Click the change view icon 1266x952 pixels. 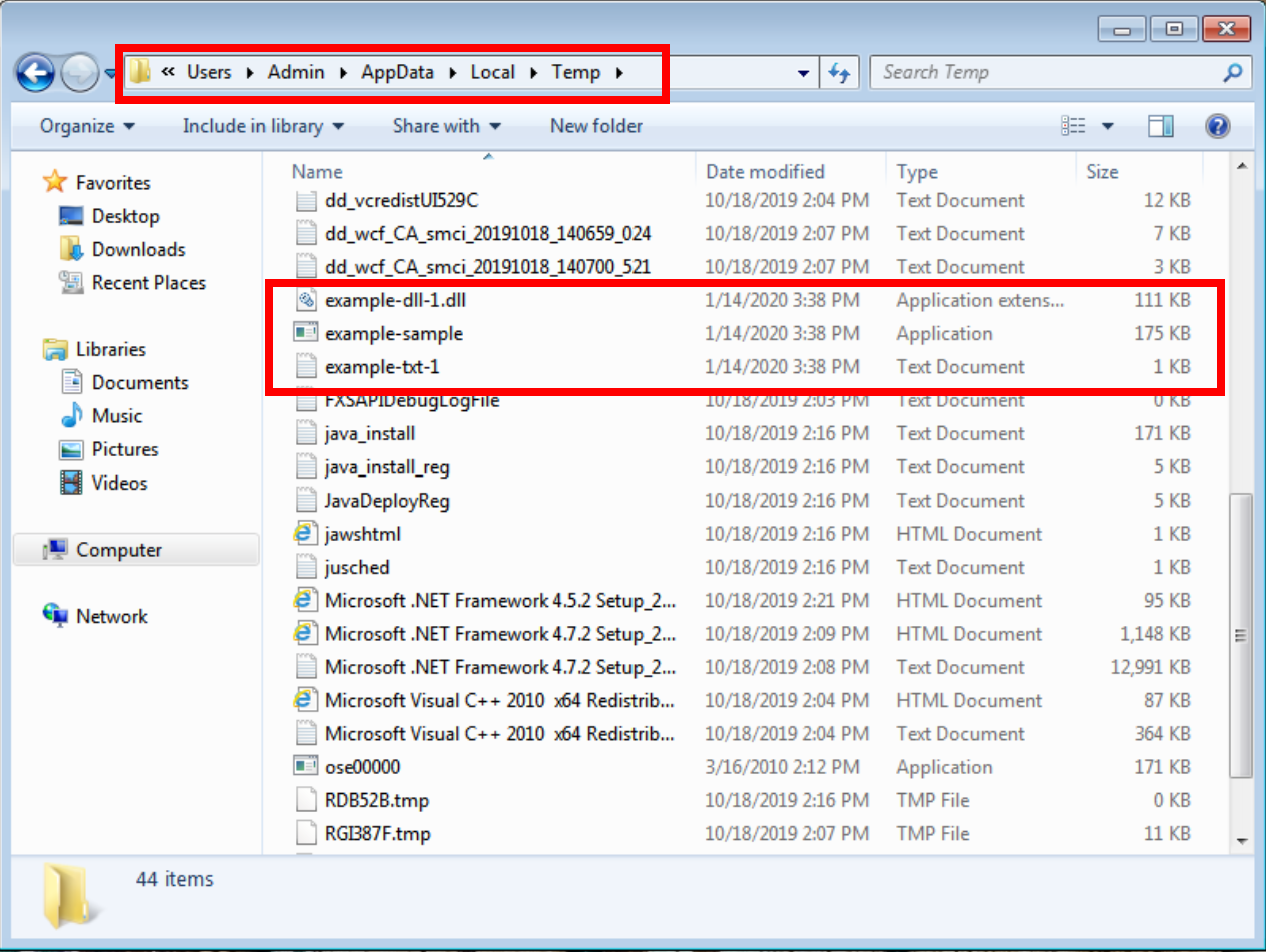coord(1073,126)
